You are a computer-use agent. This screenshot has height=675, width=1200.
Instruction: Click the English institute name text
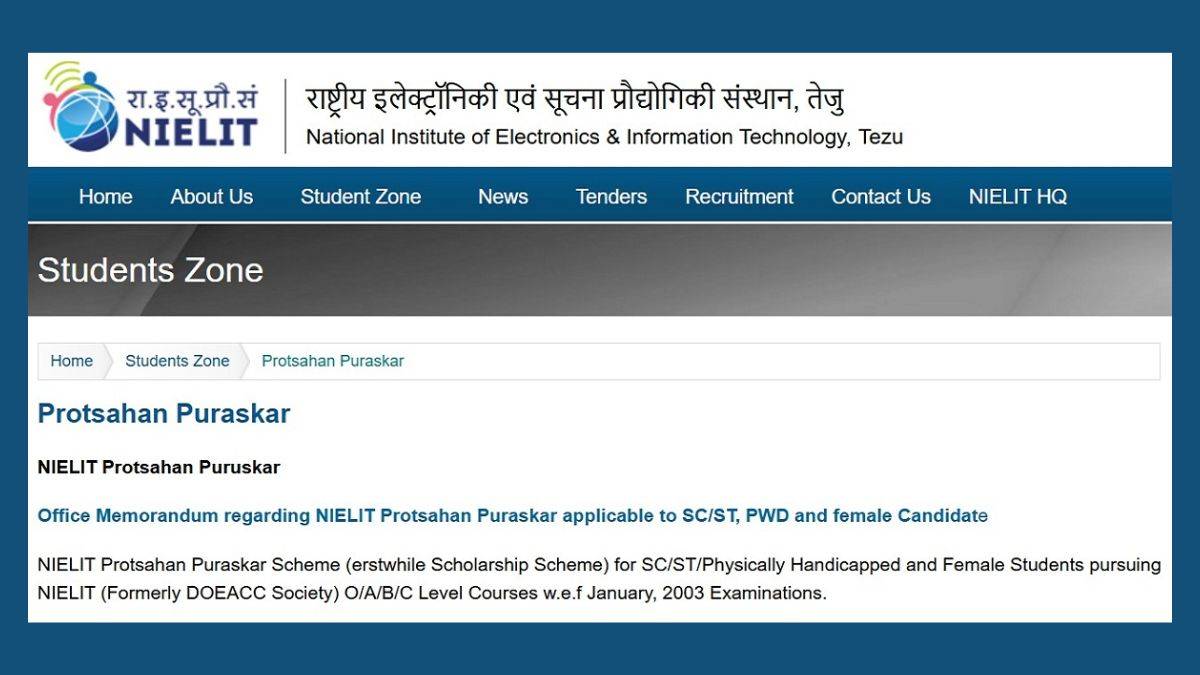604,137
